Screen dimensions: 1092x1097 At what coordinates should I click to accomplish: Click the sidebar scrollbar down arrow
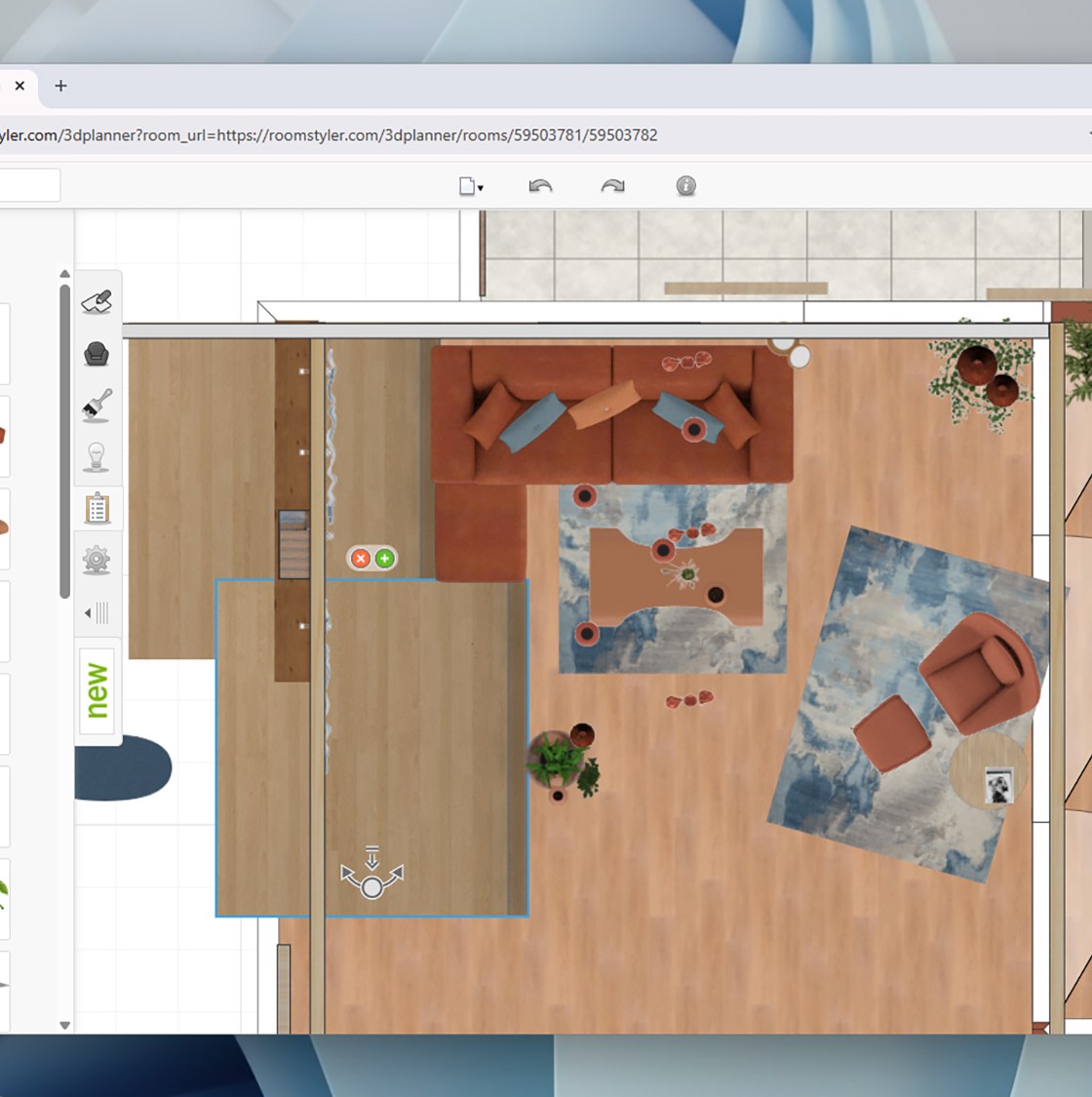click(64, 1025)
